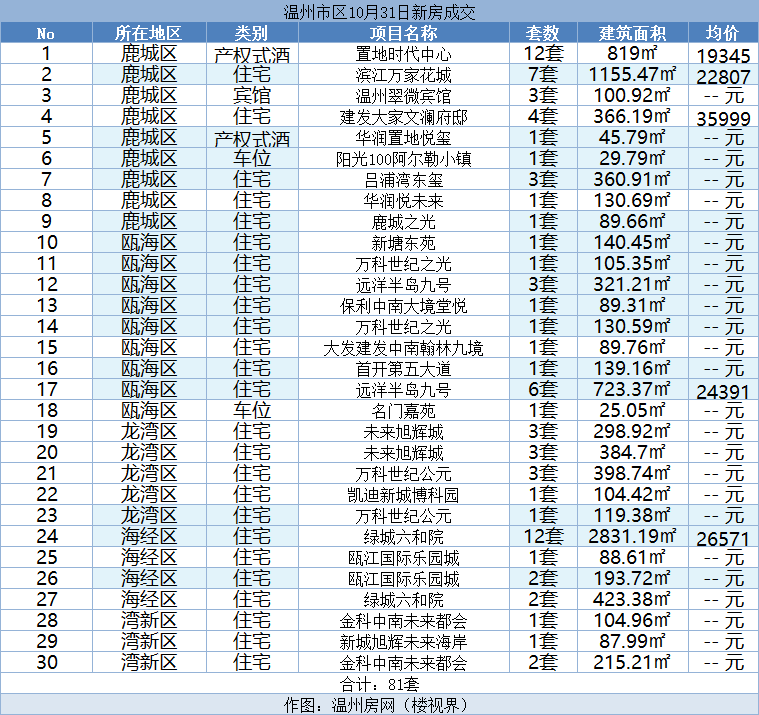Click area value 819㎡
This screenshot has width=759, height=715.
pos(632,53)
